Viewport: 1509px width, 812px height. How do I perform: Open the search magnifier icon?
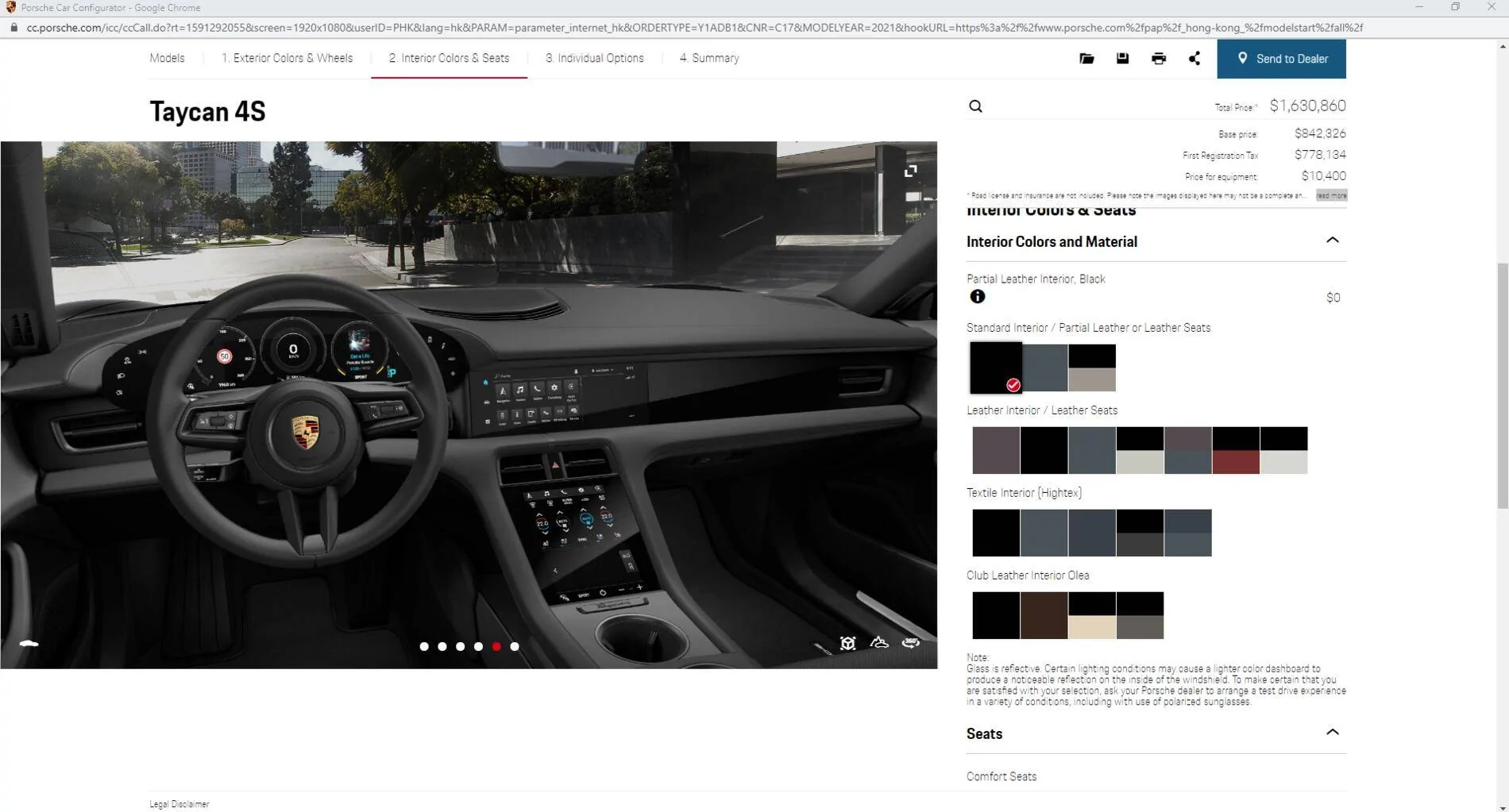tap(976, 106)
